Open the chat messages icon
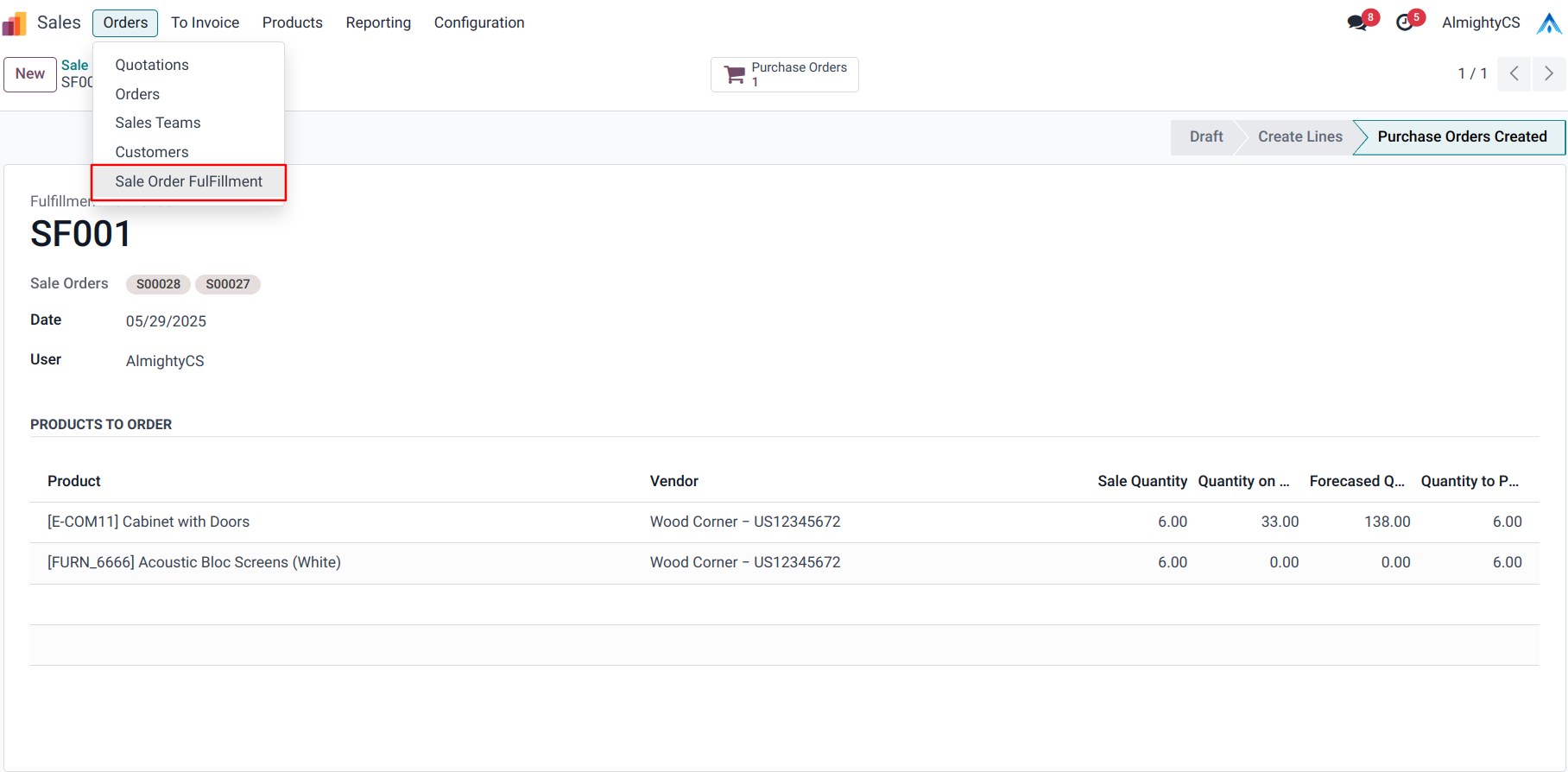The height and width of the screenshot is (772, 1568). 1357,22
